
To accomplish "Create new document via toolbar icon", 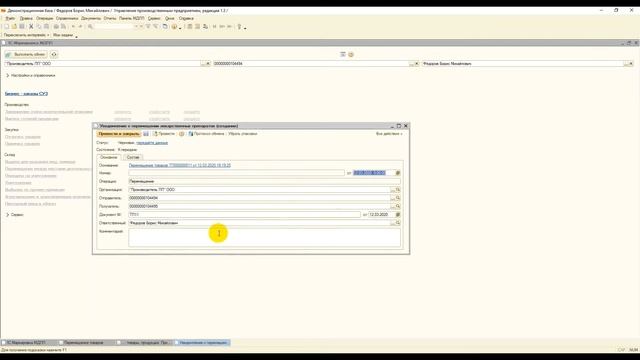I will tap(7, 27).
